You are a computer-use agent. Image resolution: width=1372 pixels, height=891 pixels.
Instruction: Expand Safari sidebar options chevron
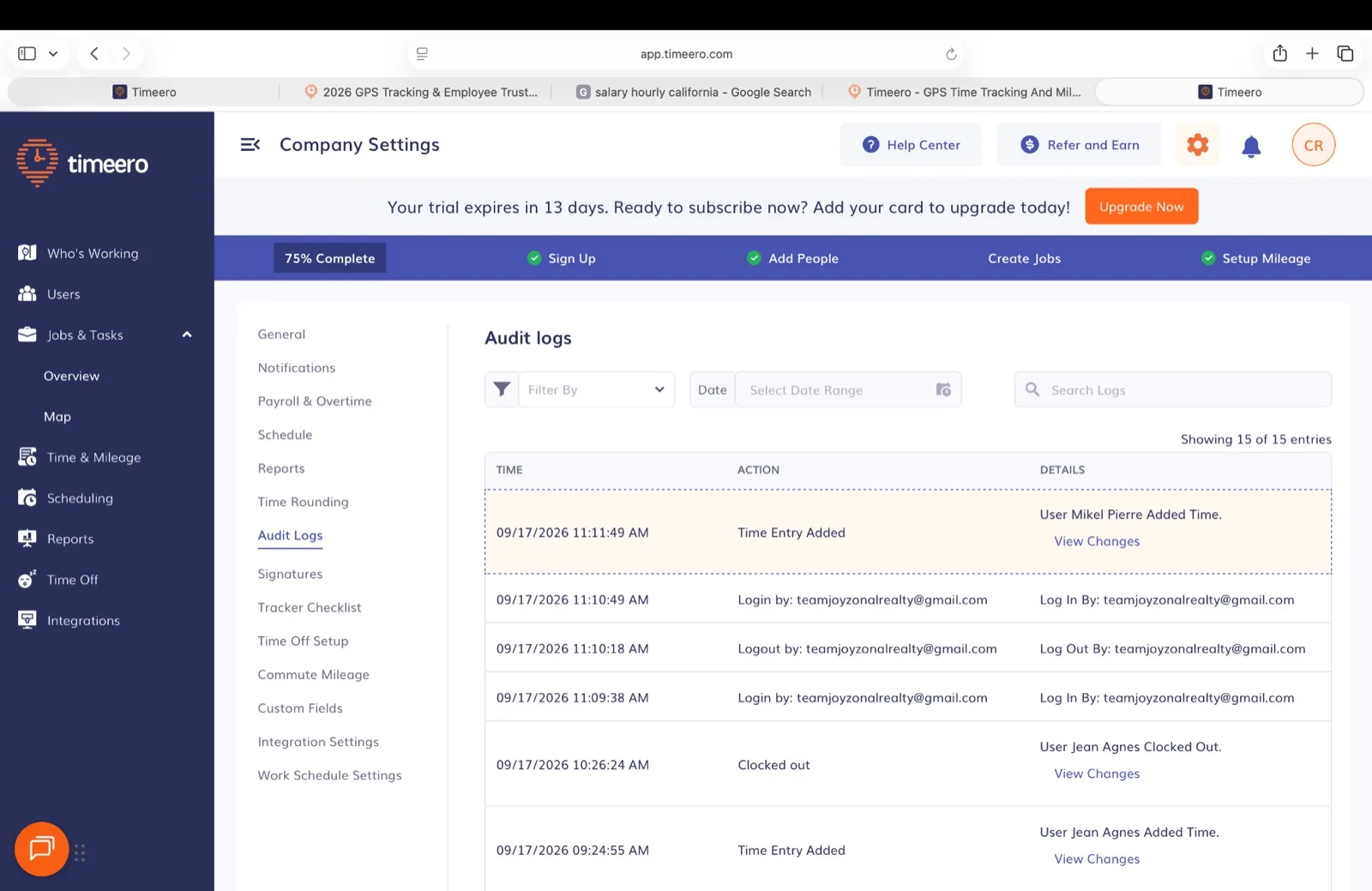tap(53, 53)
